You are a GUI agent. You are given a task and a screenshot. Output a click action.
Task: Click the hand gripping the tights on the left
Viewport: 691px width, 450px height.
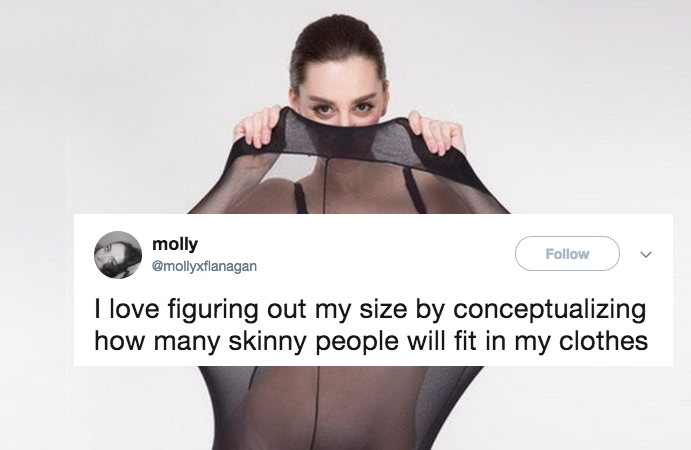coord(258,126)
